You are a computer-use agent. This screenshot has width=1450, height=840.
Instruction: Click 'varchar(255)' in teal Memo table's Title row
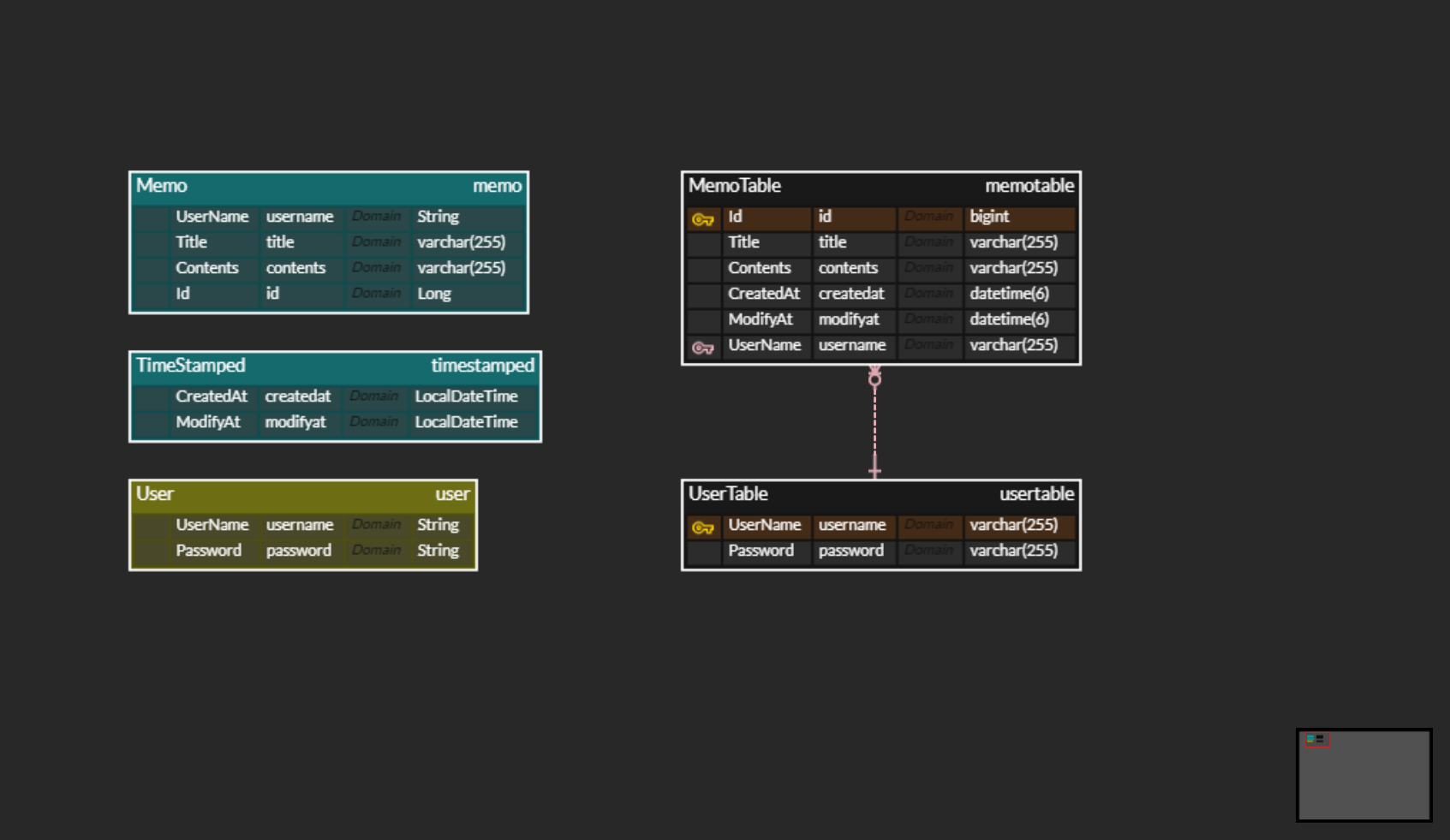pyautogui.click(x=461, y=242)
